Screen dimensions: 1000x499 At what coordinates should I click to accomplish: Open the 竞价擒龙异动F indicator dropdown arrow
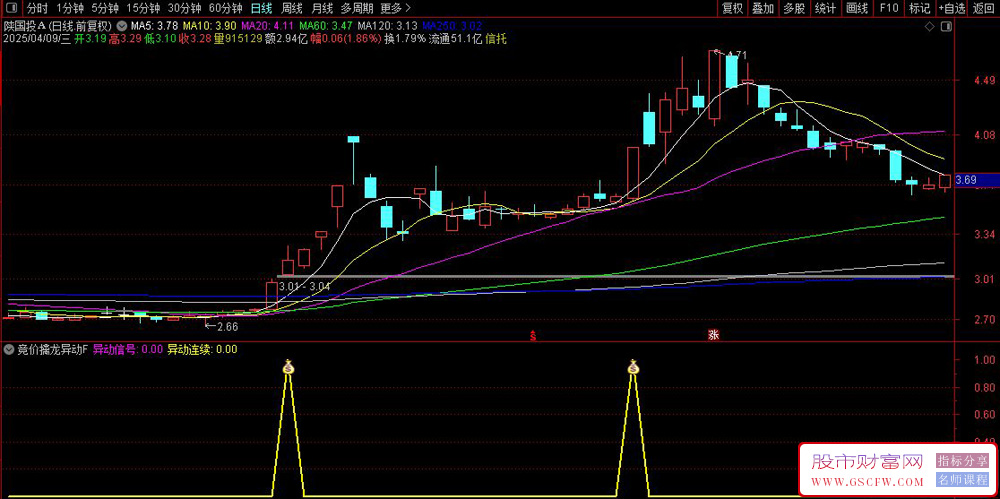click(x=8, y=350)
